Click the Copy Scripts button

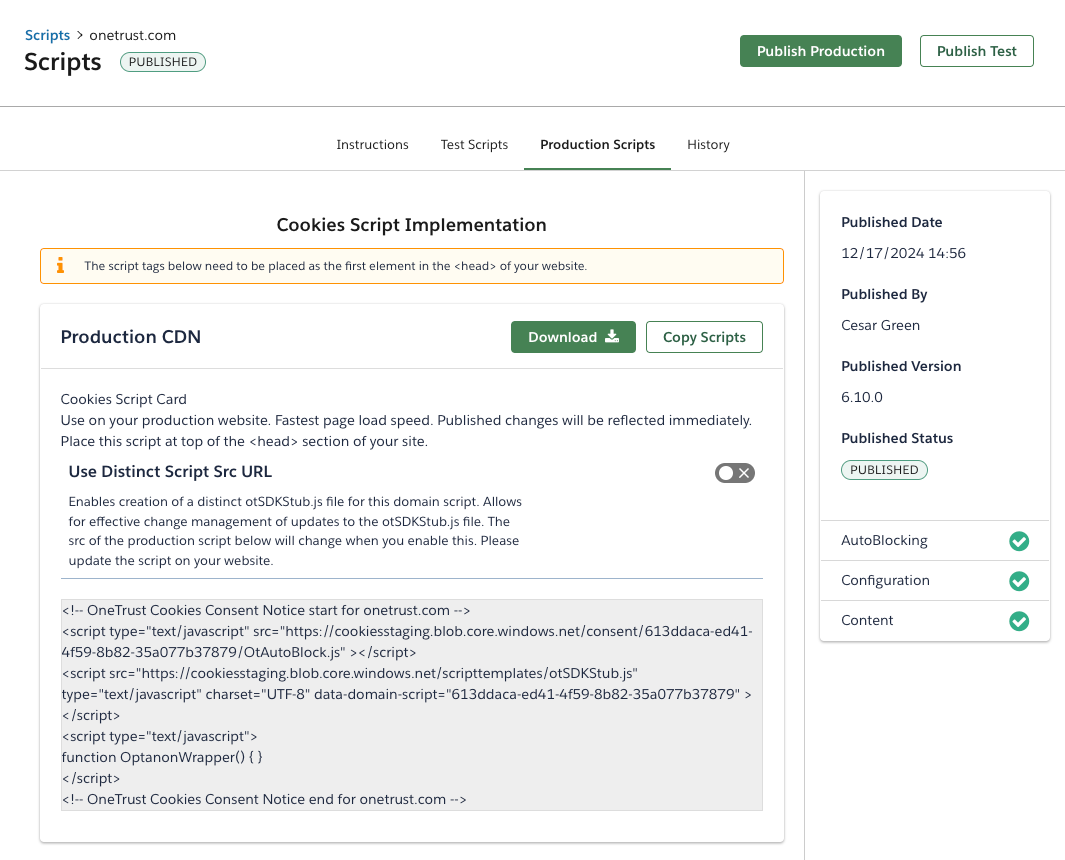click(704, 337)
